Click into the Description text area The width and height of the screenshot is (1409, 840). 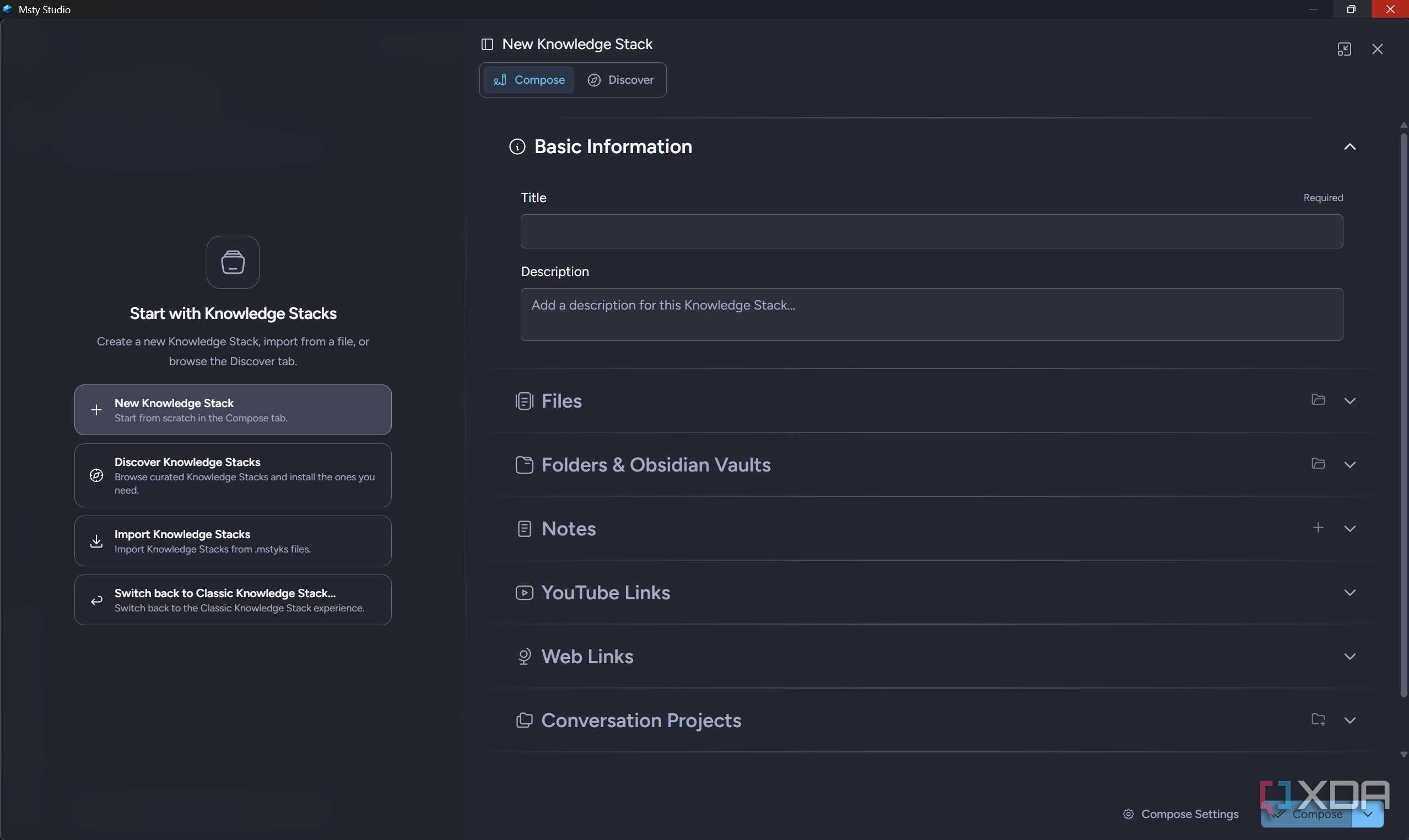(931, 314)
